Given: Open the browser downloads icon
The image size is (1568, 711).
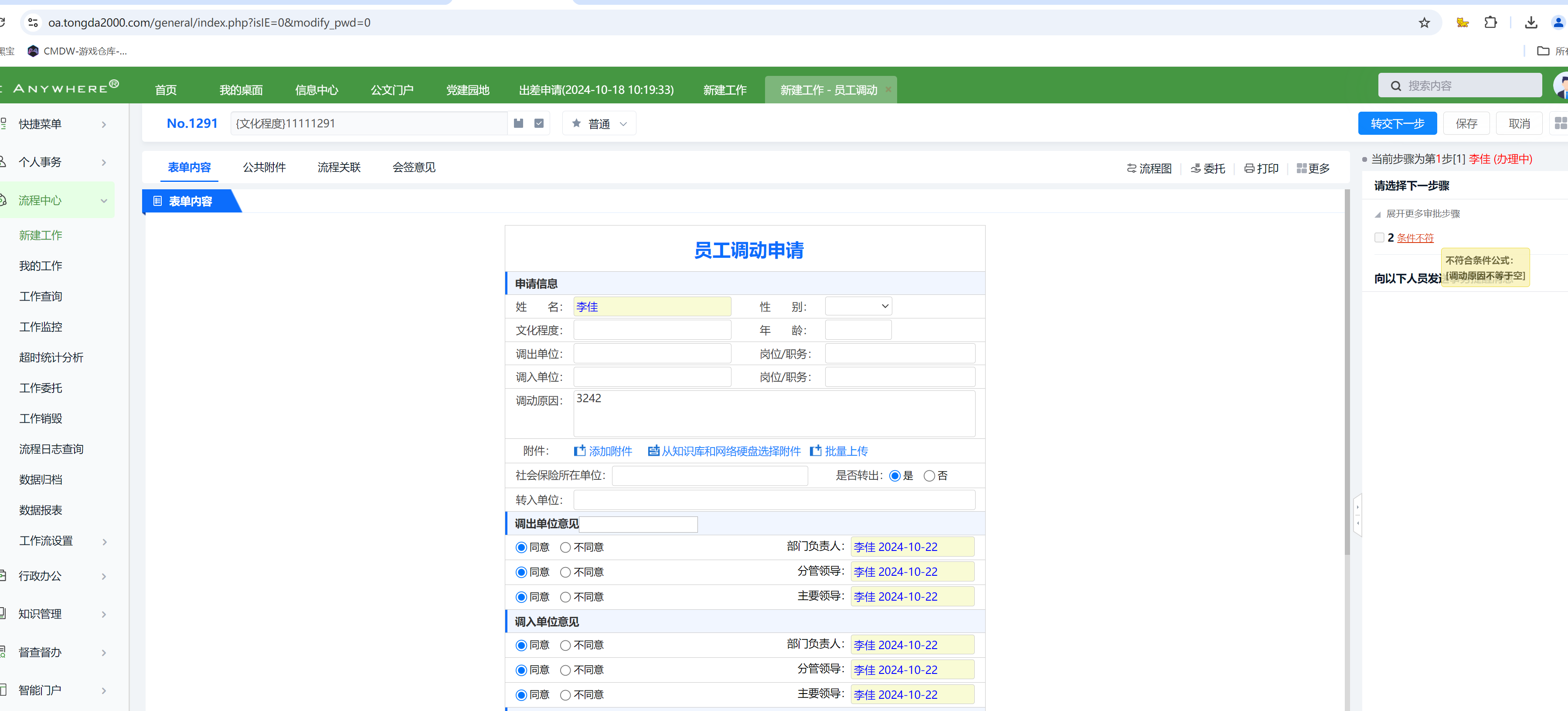Looking at the screenshot, I should coord(1531,23).
